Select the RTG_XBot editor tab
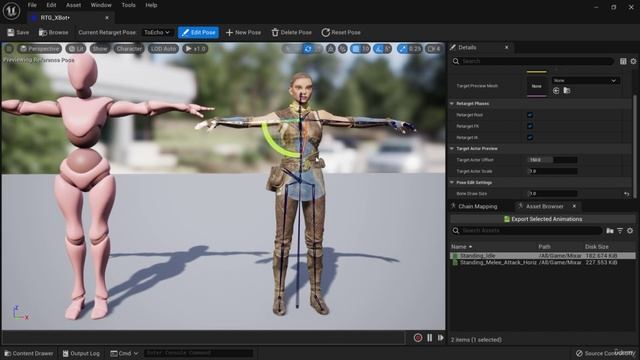This screenshot has height=360, width=640. 55,18
